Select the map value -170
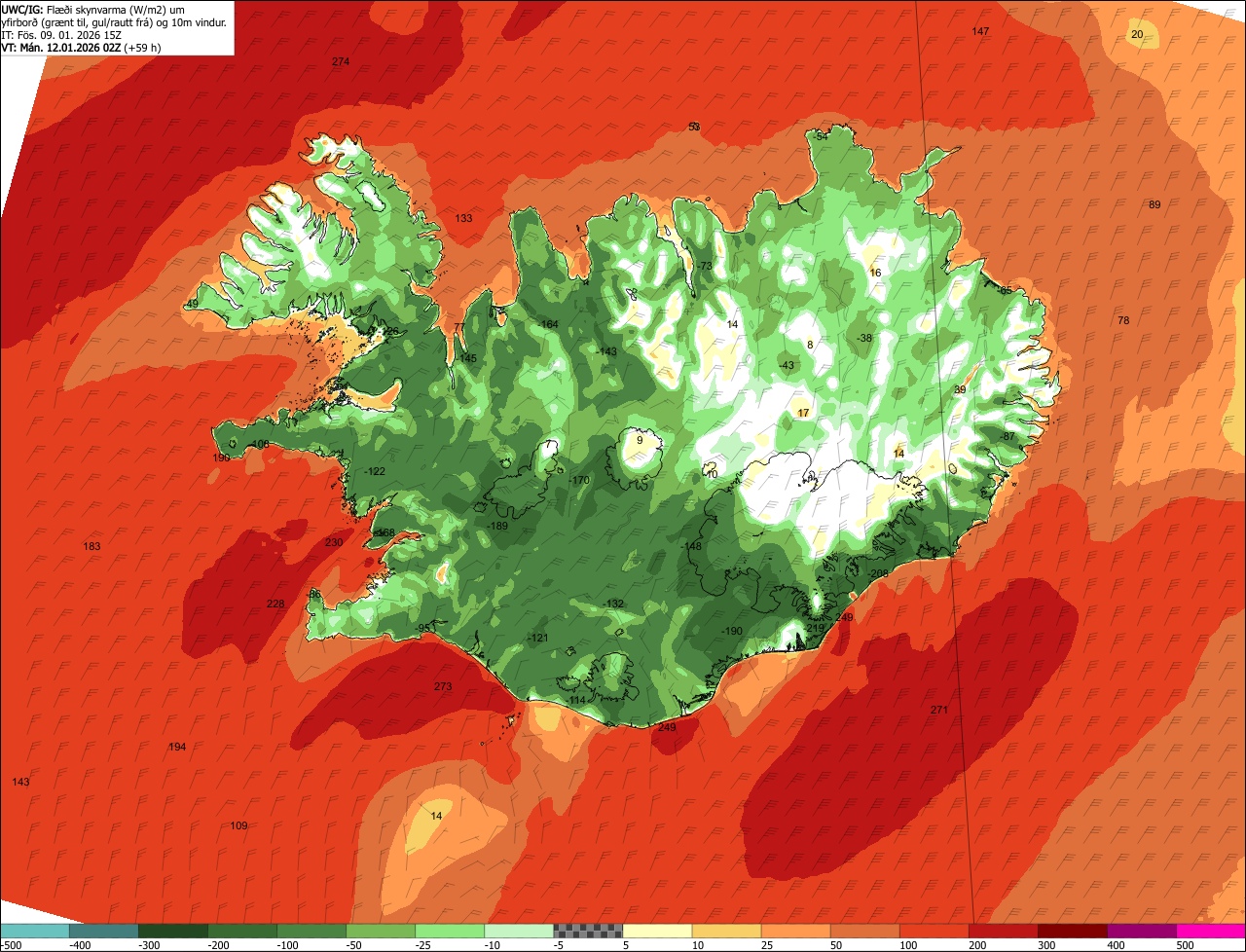 coord(579,480)
